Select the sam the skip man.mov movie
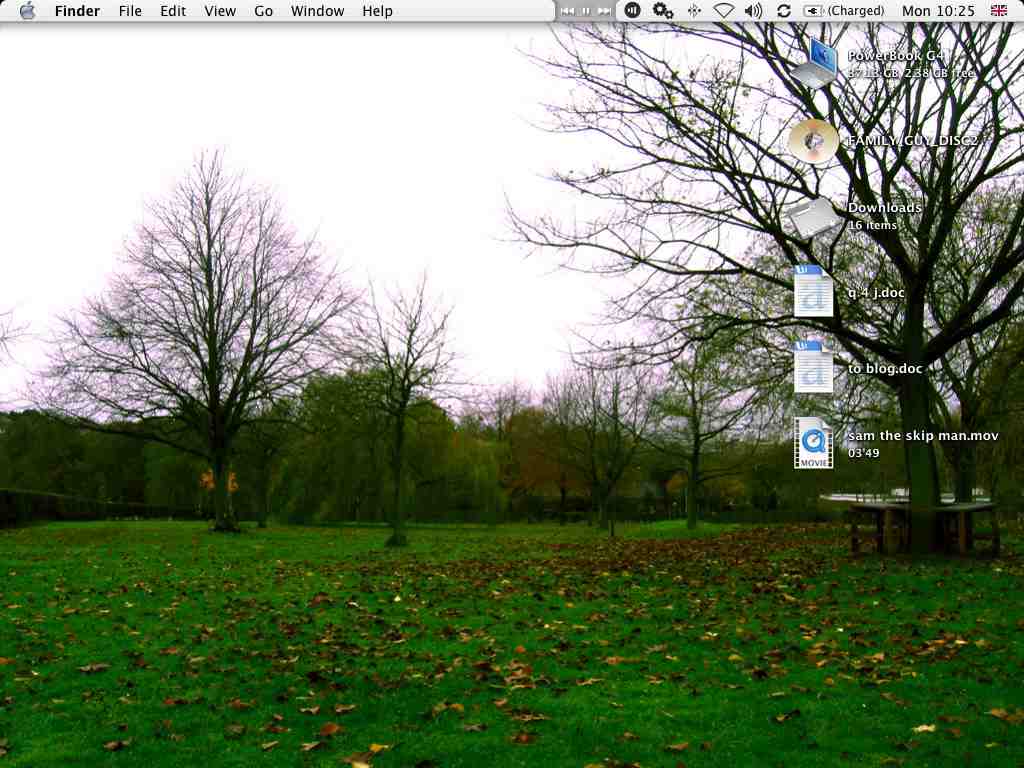Image resolution: width=1024 pixels, height=768 pixels. pyautogui.click(x=814, y=443)
